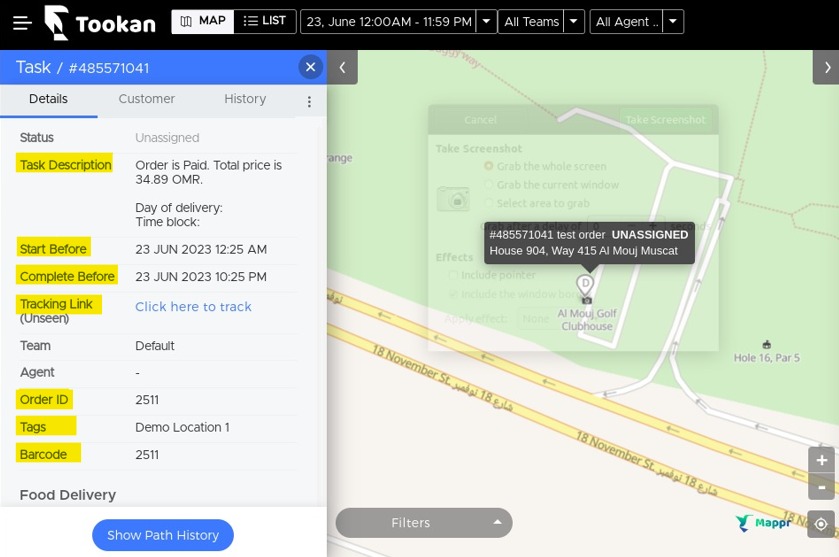Open the hamburger navigation menu
This screenshot has width=839, height=557.
pos(22,22)
